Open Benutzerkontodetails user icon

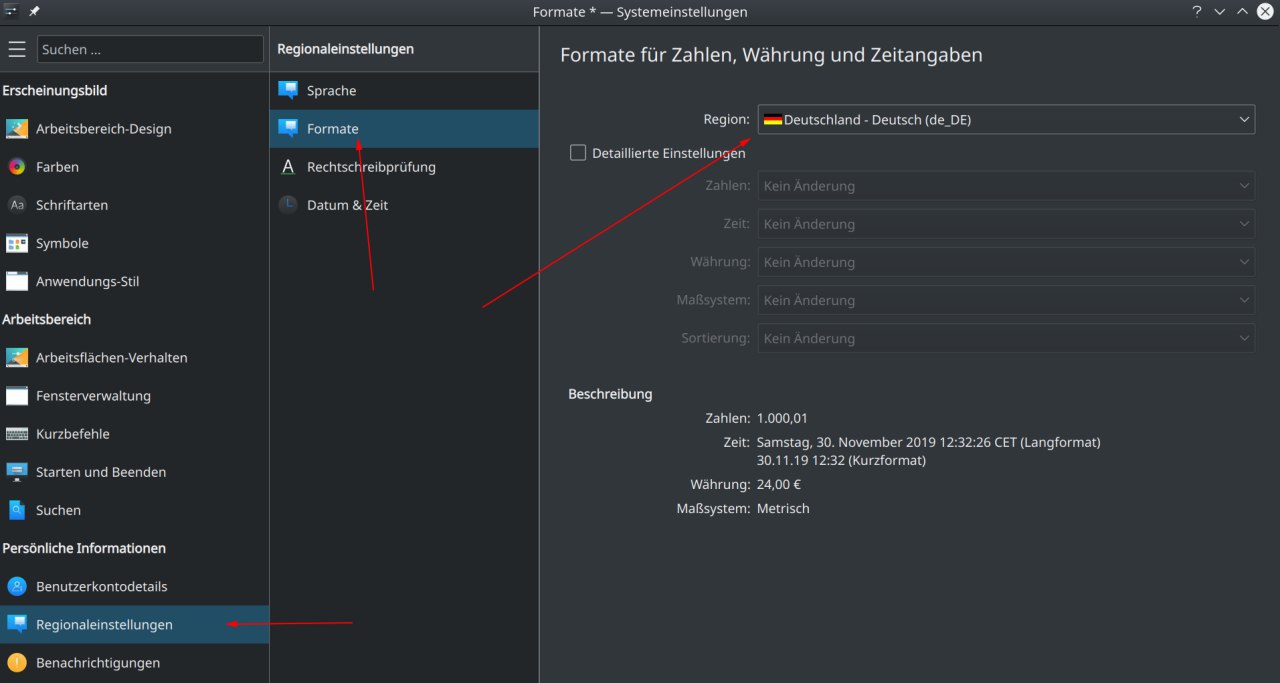coord(17,586)
